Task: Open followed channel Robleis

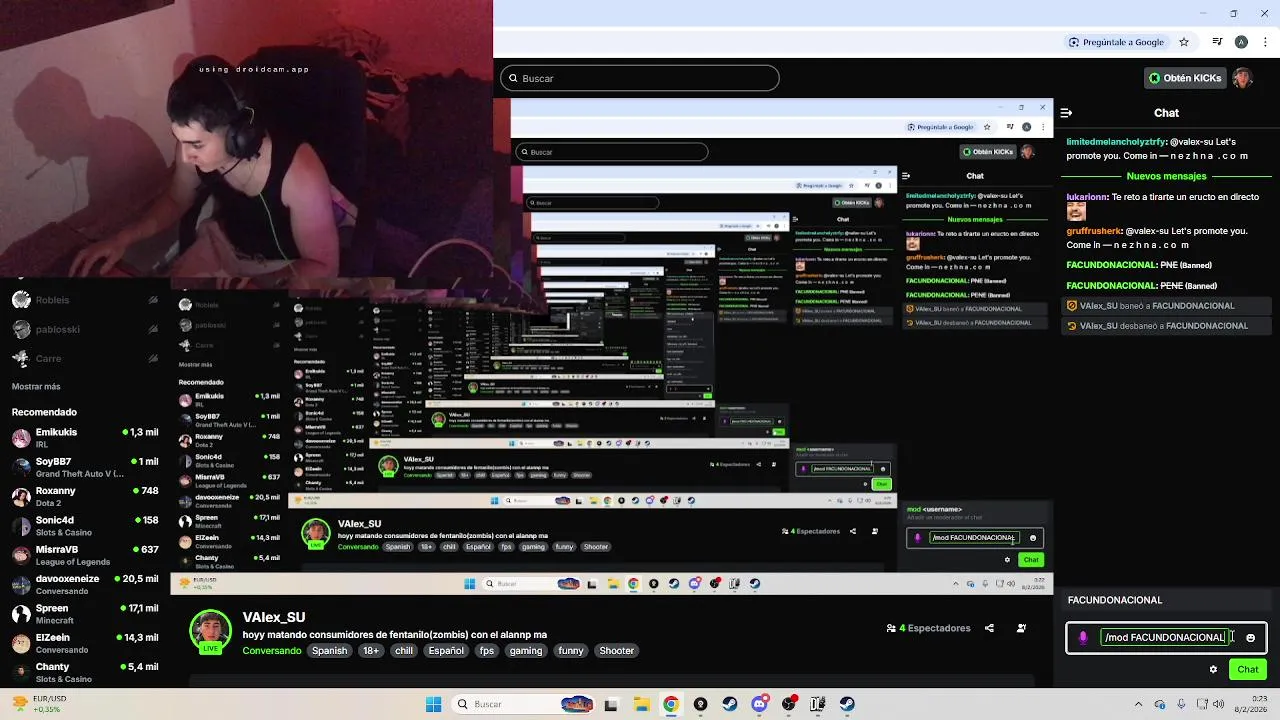Action: (x=85, y=300)
